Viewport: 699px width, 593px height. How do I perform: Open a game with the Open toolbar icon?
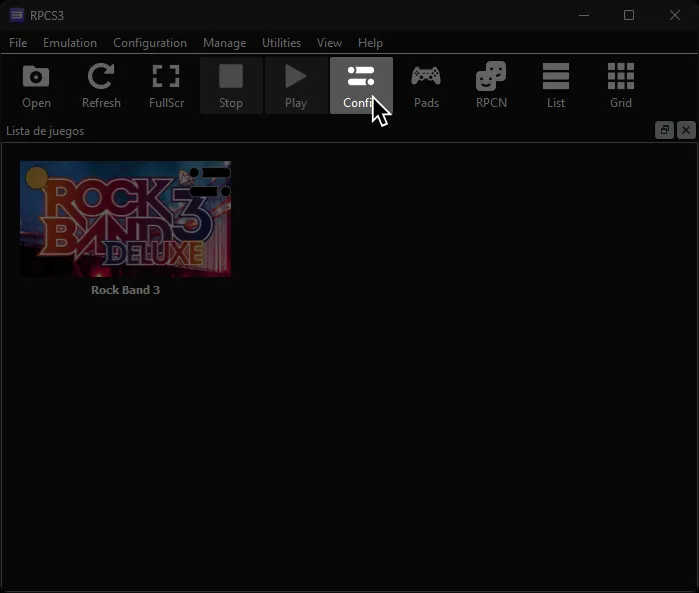click(36, 86)
